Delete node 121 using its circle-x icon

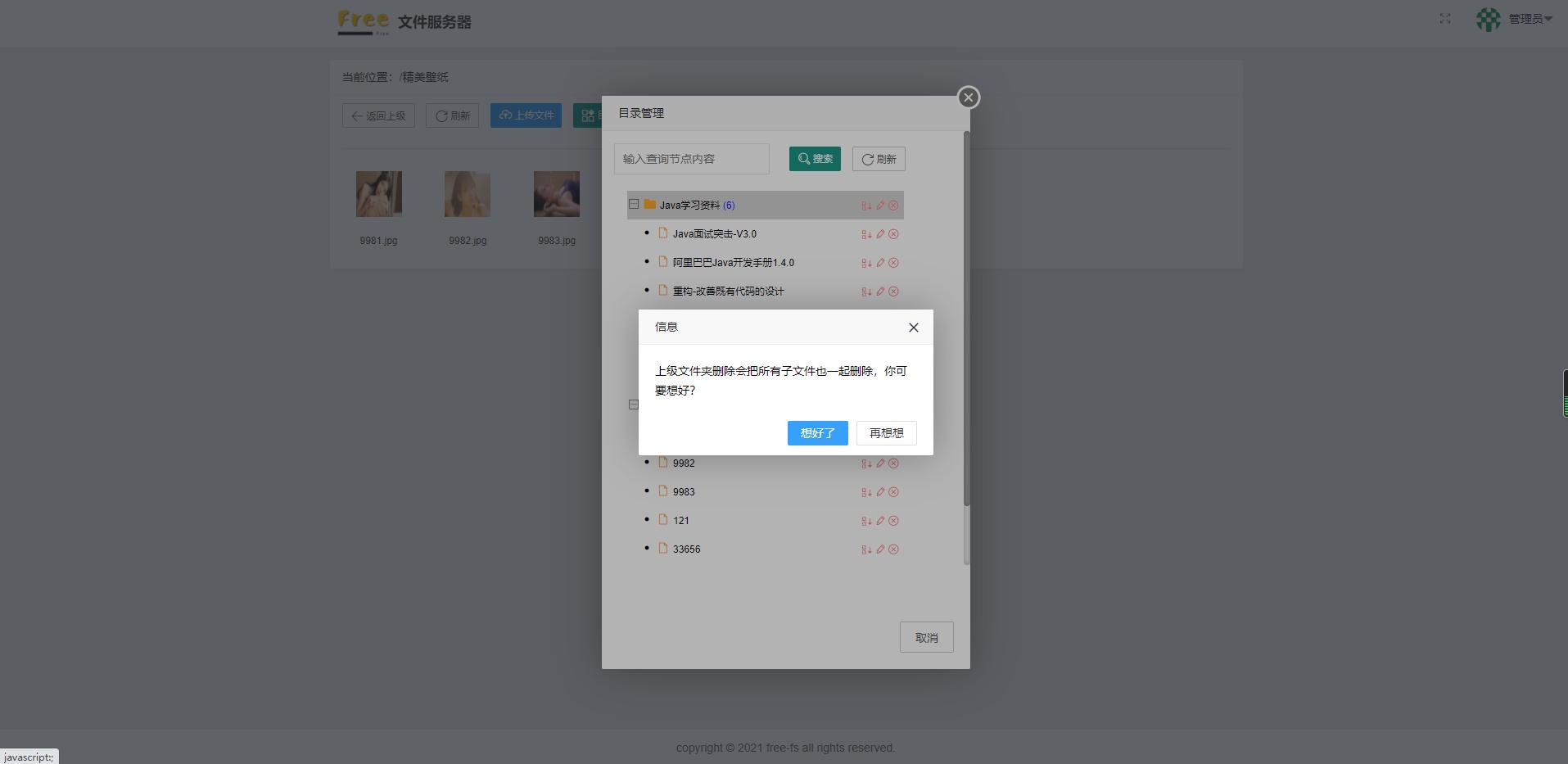(893, 521)
